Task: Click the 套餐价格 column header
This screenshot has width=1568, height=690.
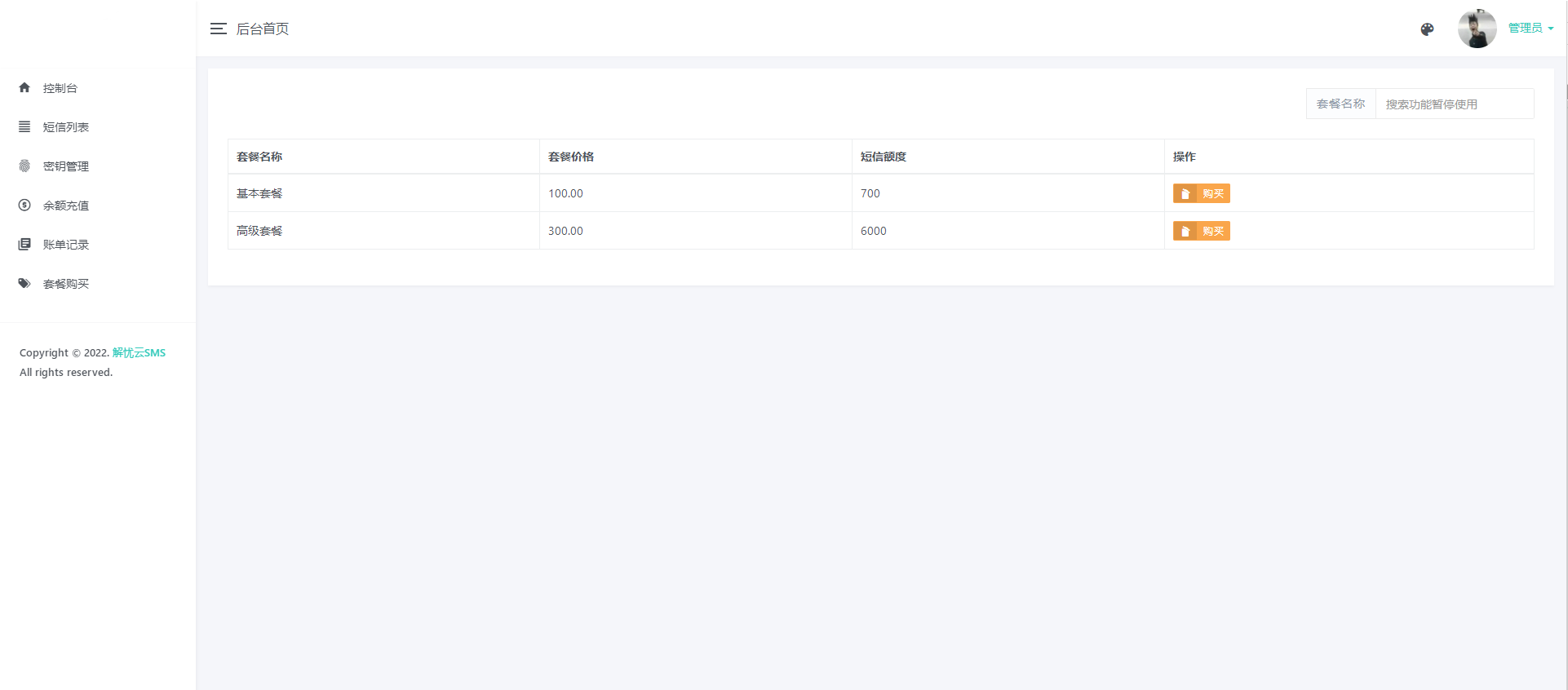Action: click(571, 157)
